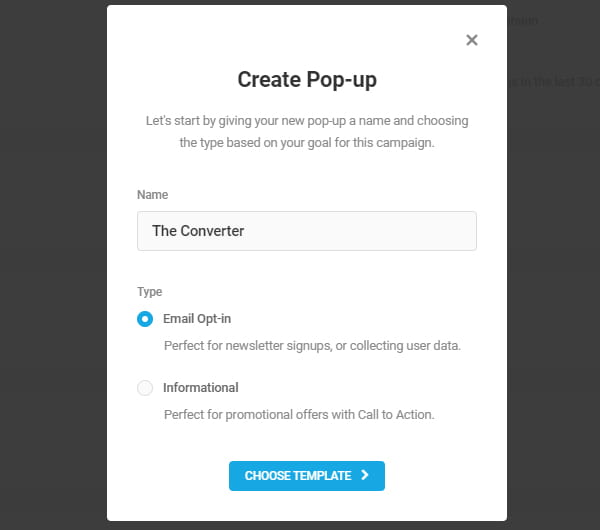Click the Type section label
The width and height of the screenshot is (600, 530).
pos(150,292)
